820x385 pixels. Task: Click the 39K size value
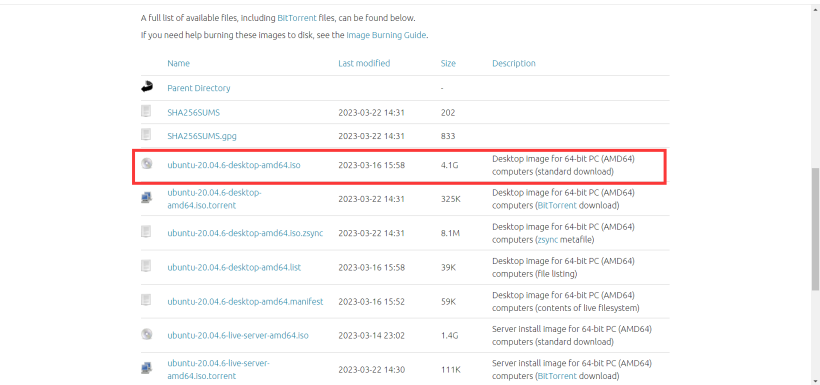(448, 267)
